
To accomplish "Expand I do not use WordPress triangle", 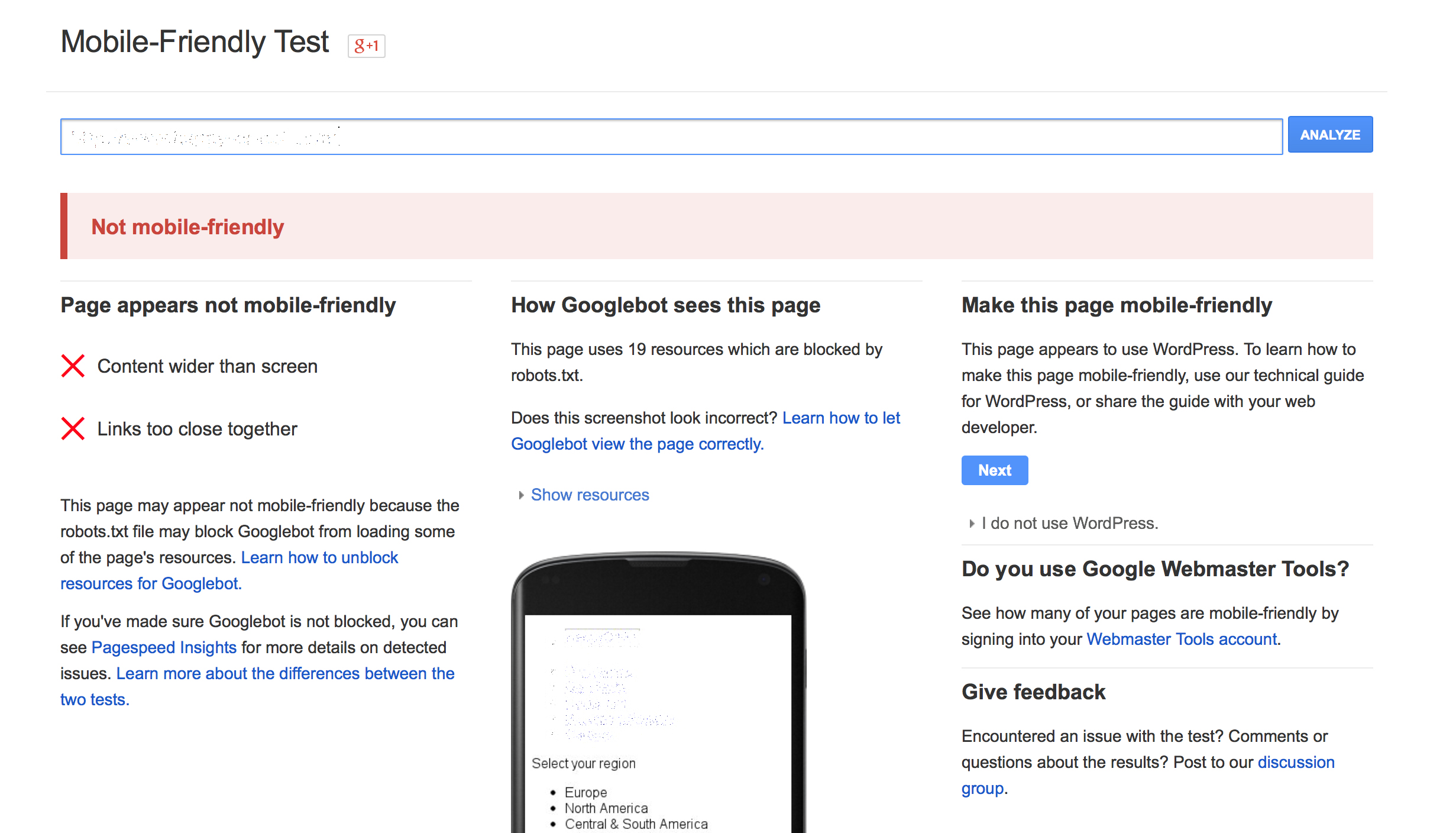I will click(972, 524).
